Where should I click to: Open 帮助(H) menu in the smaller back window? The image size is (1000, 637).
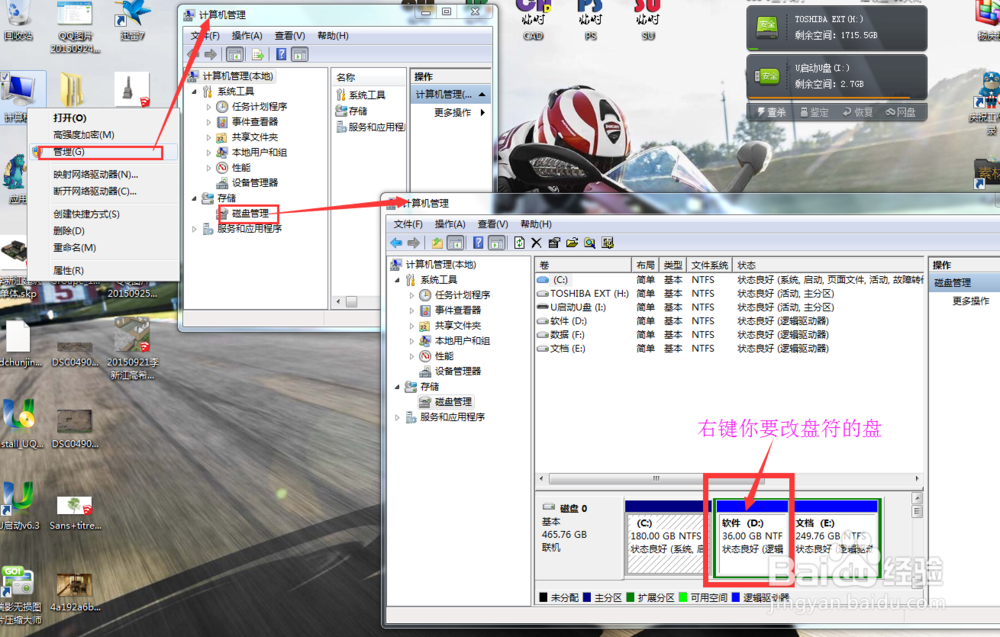(x=333, y=36)
